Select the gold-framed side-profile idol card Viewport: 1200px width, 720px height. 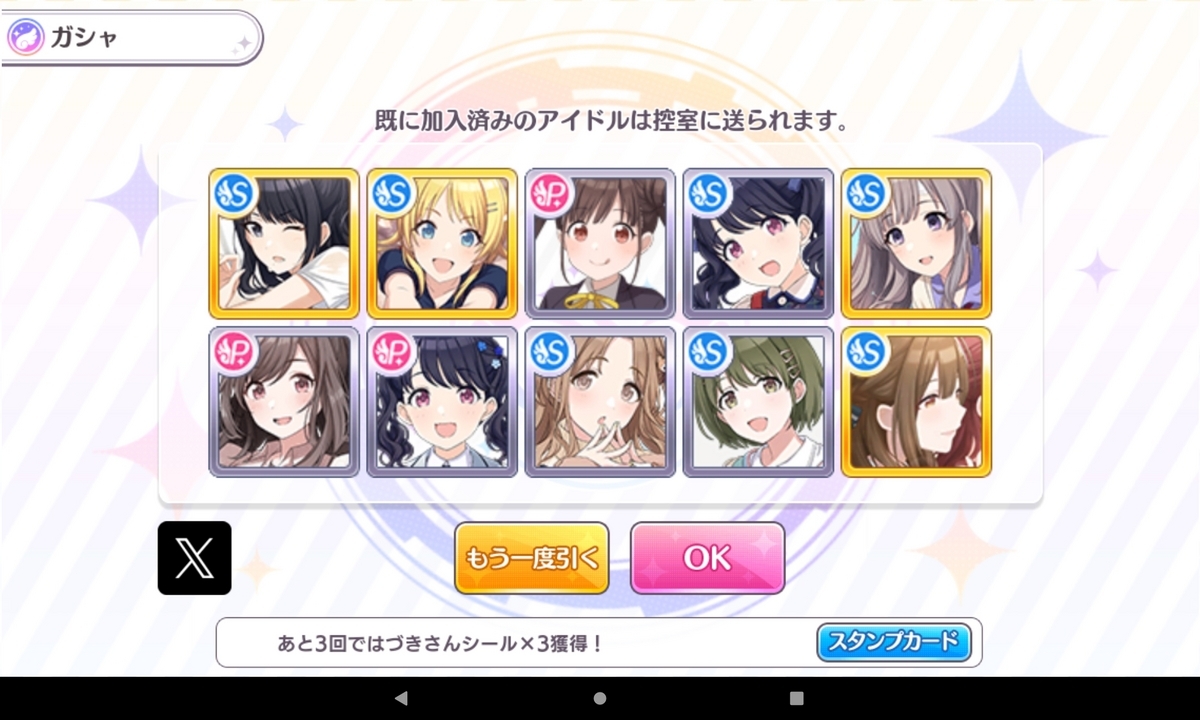coord(916,401)
